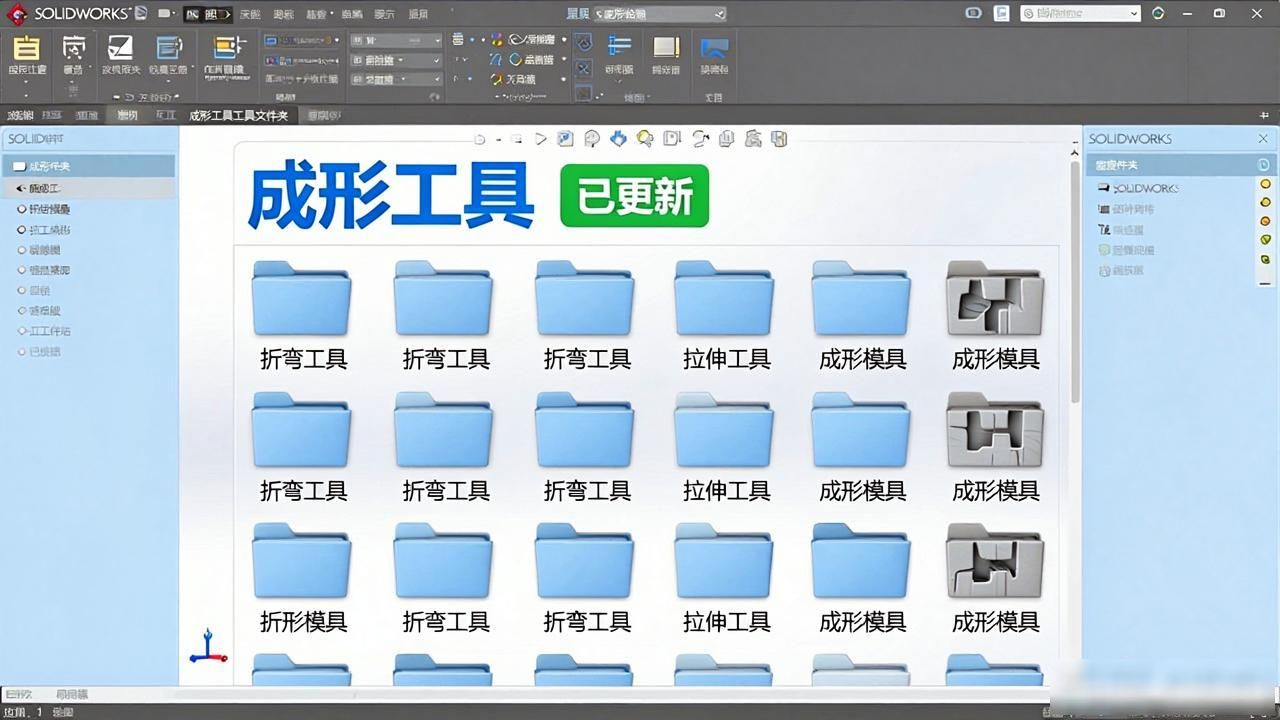Screen dimensions: 1280x720
Task: Open the dropdown next to the title bar folder icon
Action: tap(172, 14)
